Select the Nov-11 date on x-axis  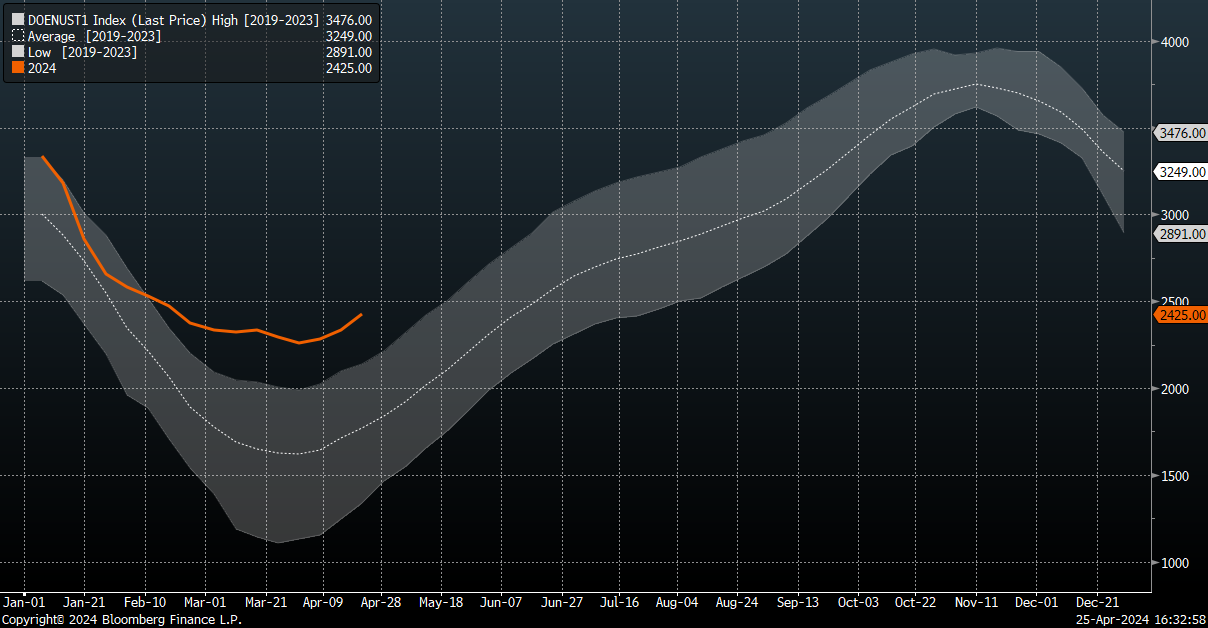pyautogui.click(x=977, y=603)
